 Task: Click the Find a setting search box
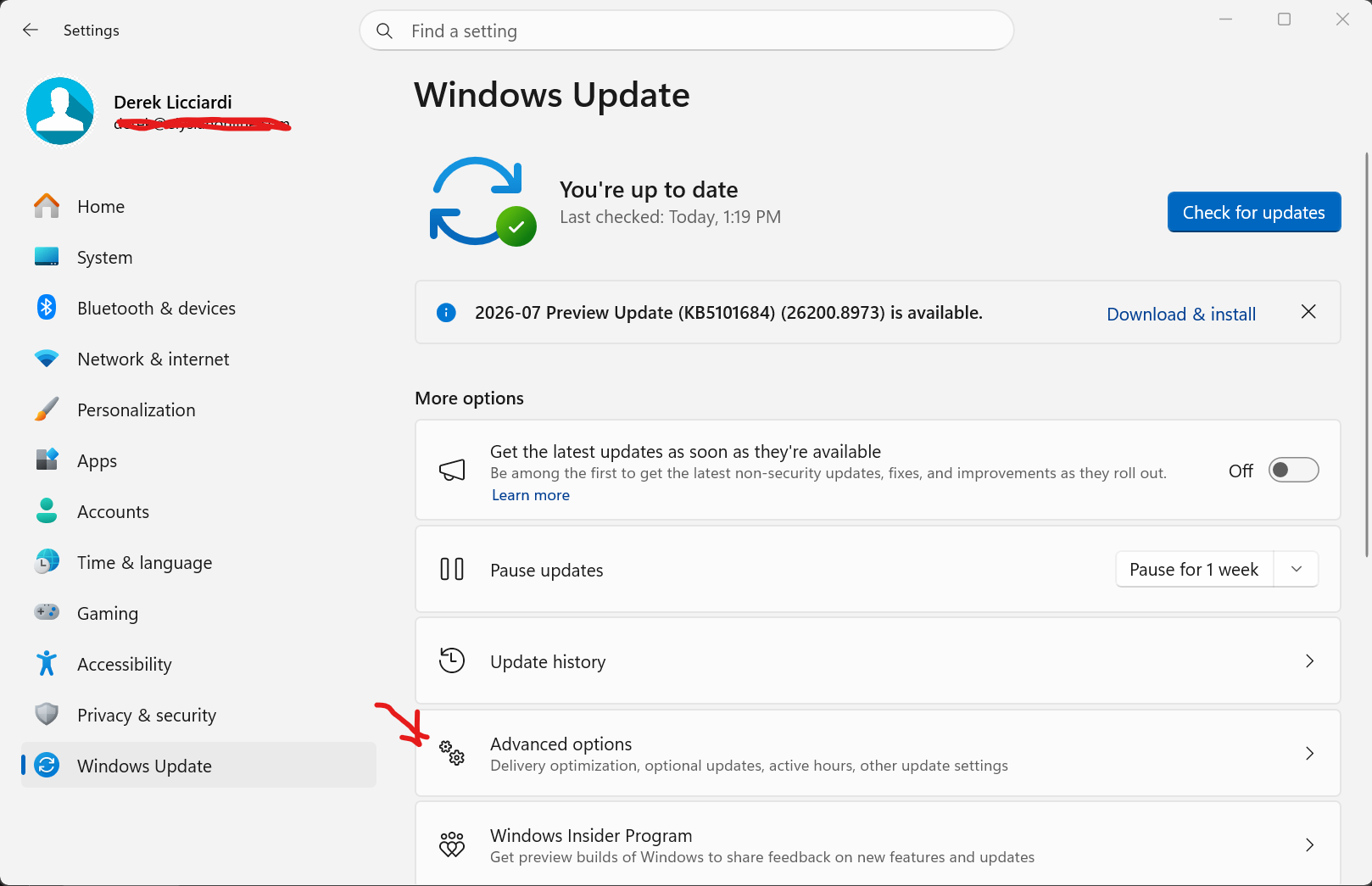click(x=687, y=31)
